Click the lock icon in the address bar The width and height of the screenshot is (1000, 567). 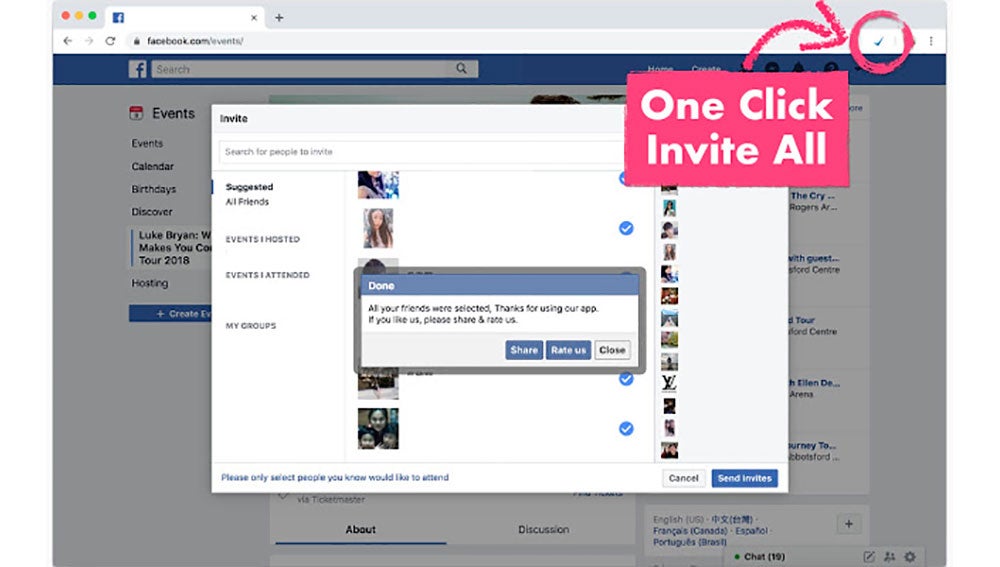[136, 41]
